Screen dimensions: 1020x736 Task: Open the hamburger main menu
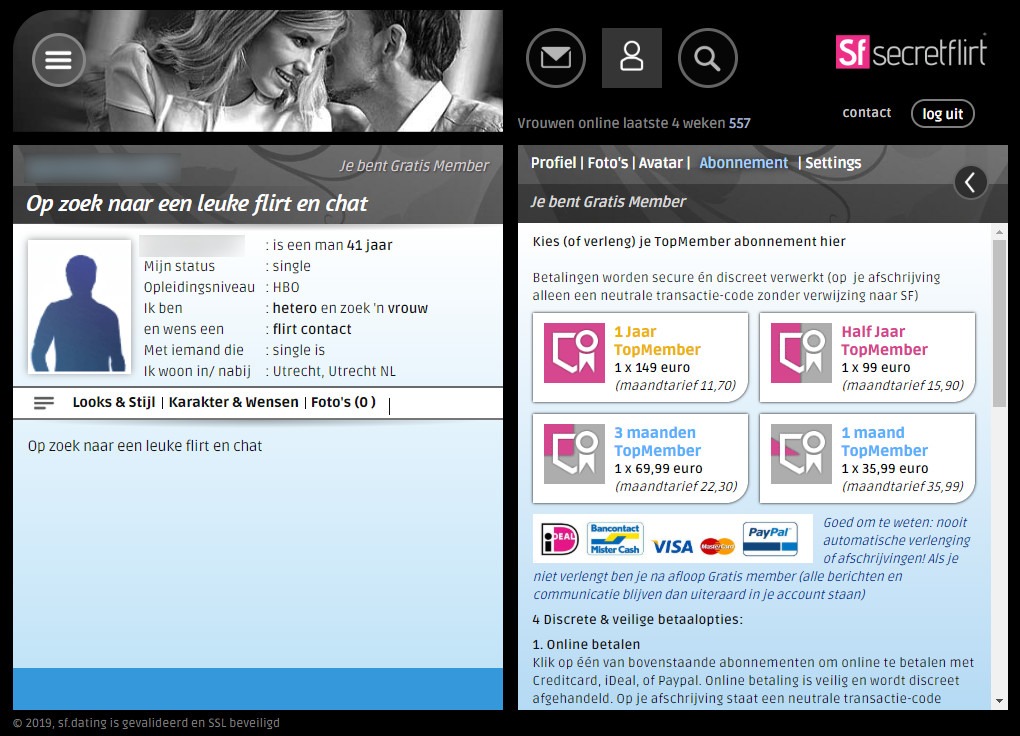[59, 60]
